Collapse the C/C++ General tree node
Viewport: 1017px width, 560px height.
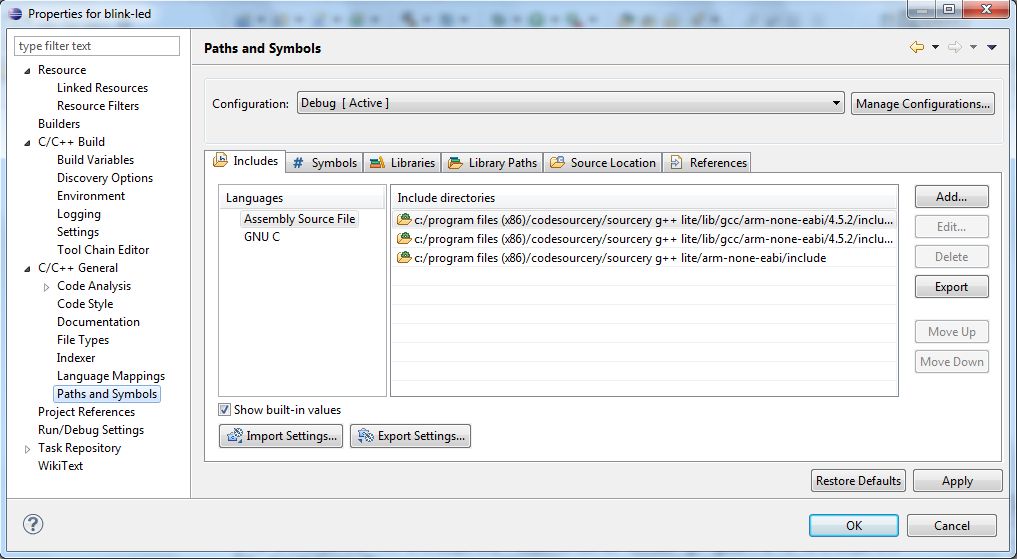click(27, 269)
